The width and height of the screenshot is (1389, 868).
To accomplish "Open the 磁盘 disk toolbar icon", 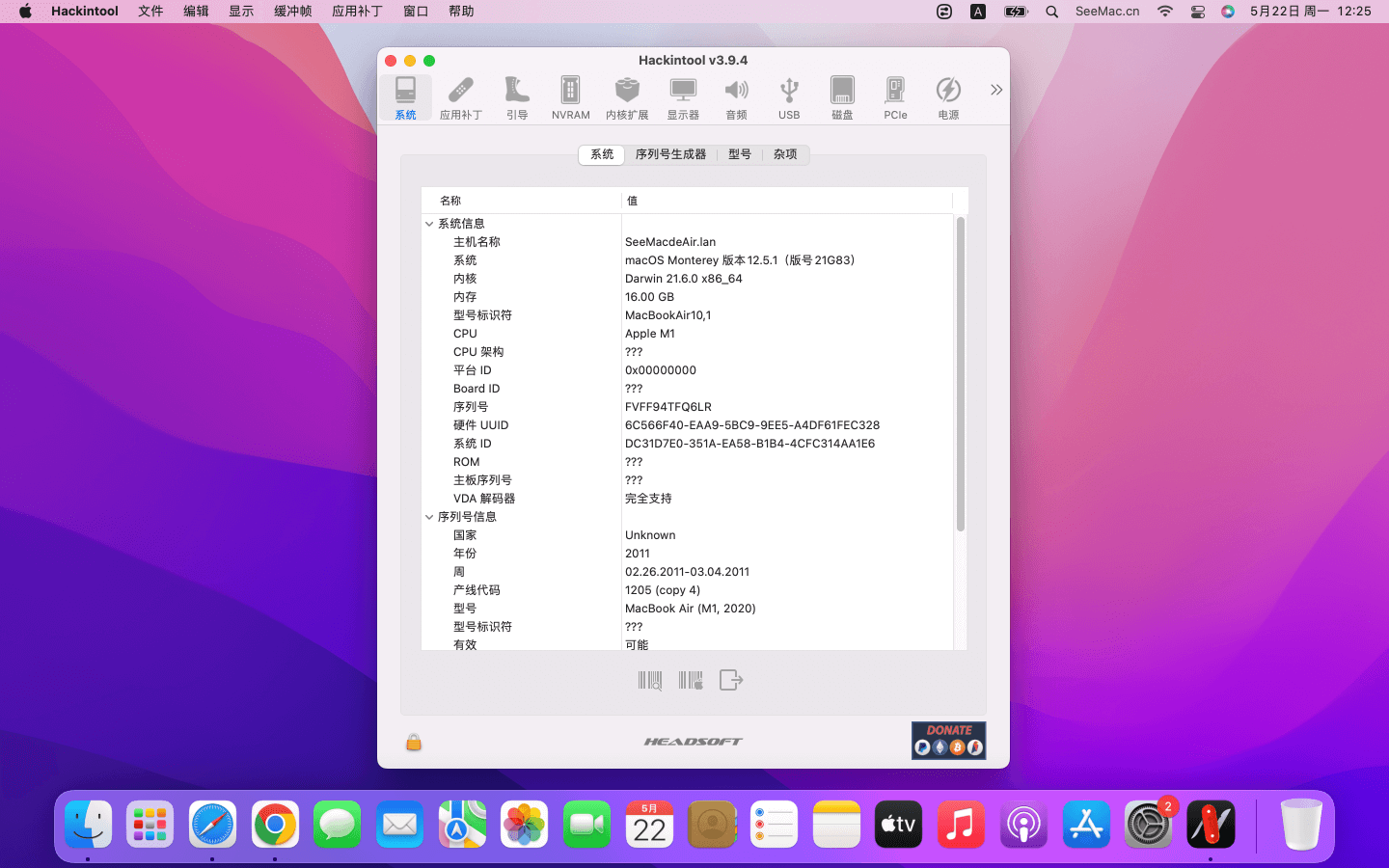I will 842,97.
